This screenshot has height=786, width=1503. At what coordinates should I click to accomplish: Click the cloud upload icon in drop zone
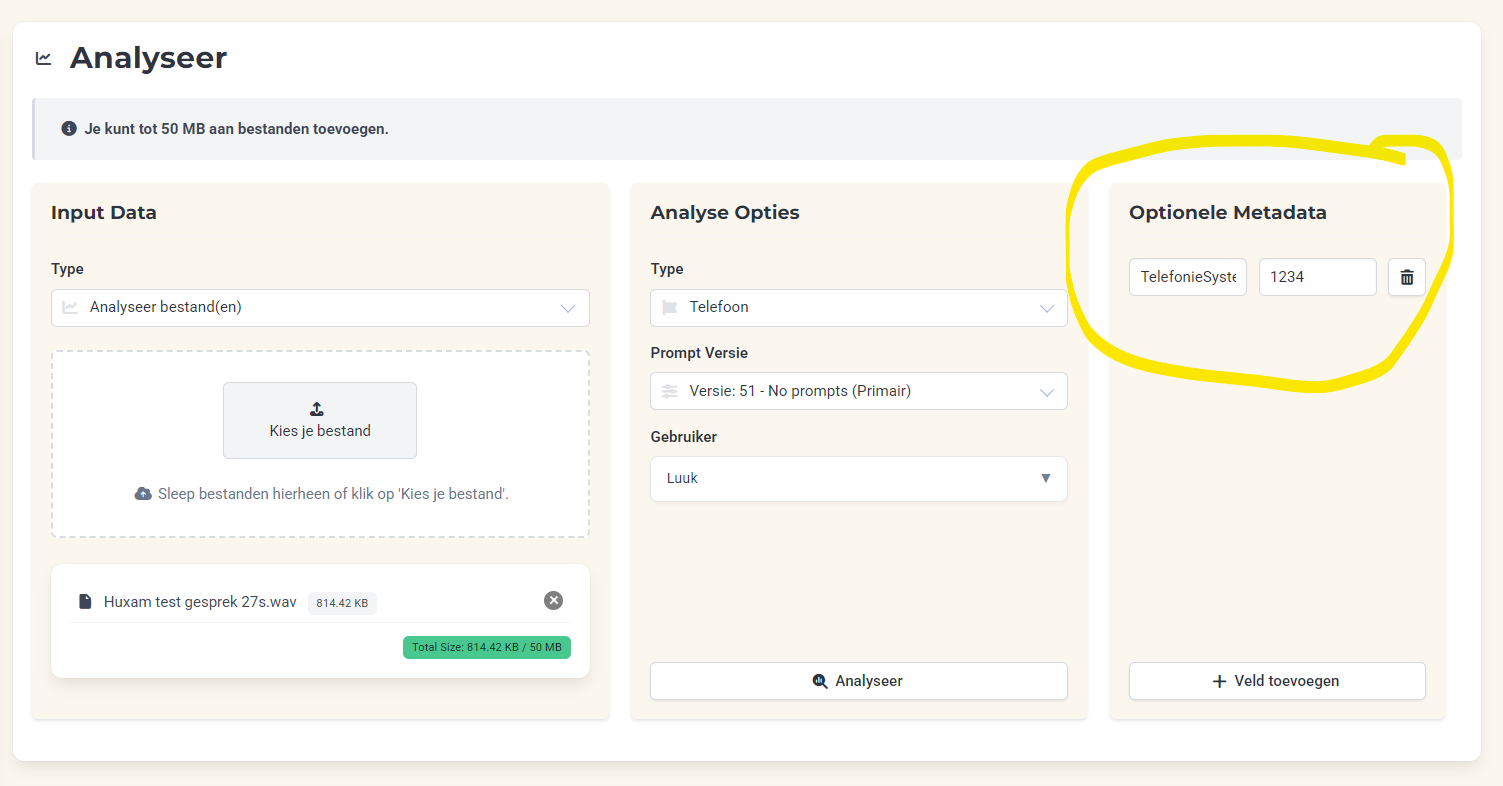(x=143, y=494)
